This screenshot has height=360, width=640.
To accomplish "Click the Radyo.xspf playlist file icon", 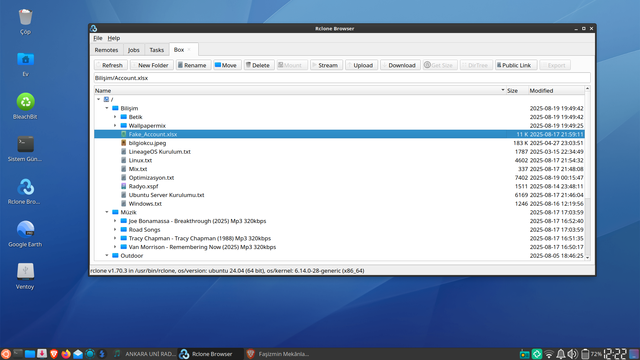I will point(124,186).
